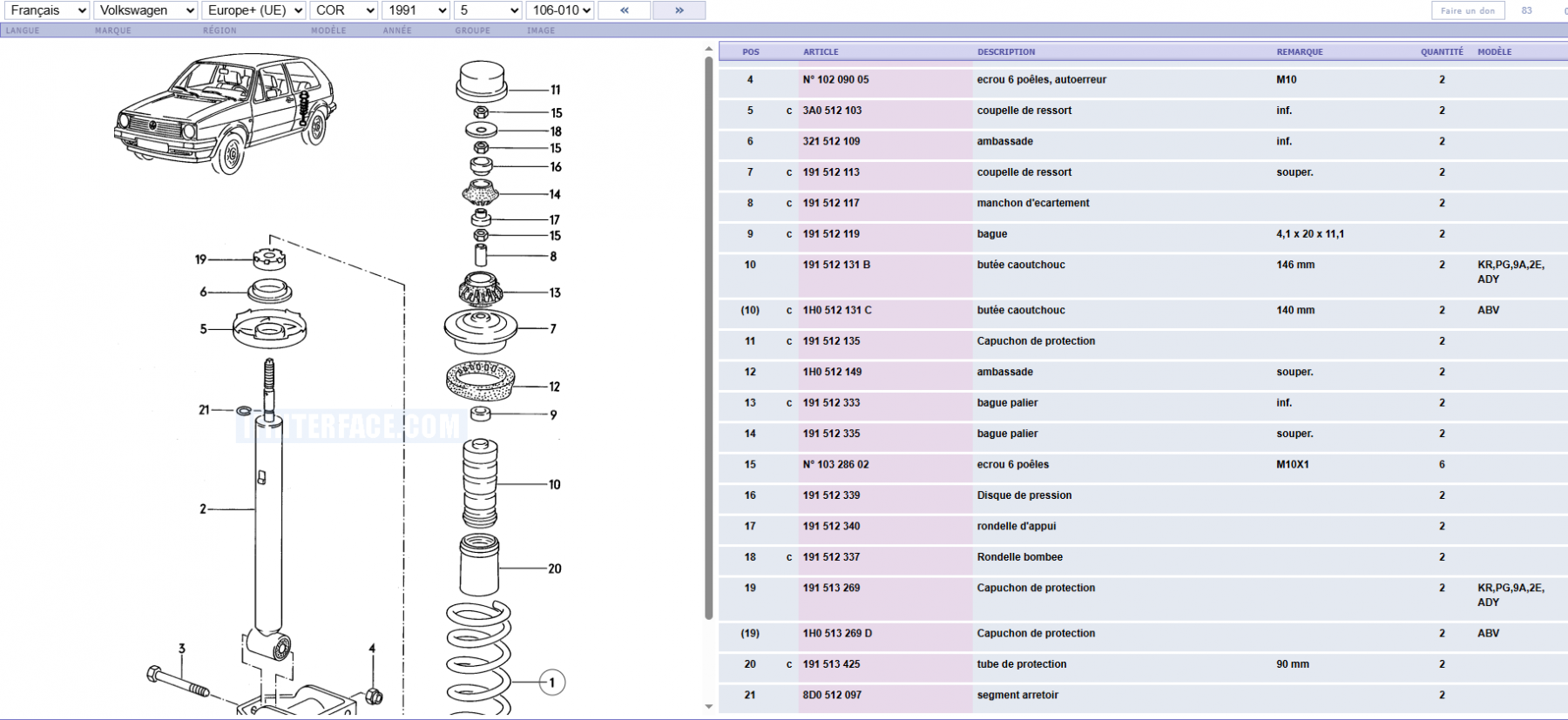Change the 1991 year dropdown
1568x720 pixels.
[416, 10]
